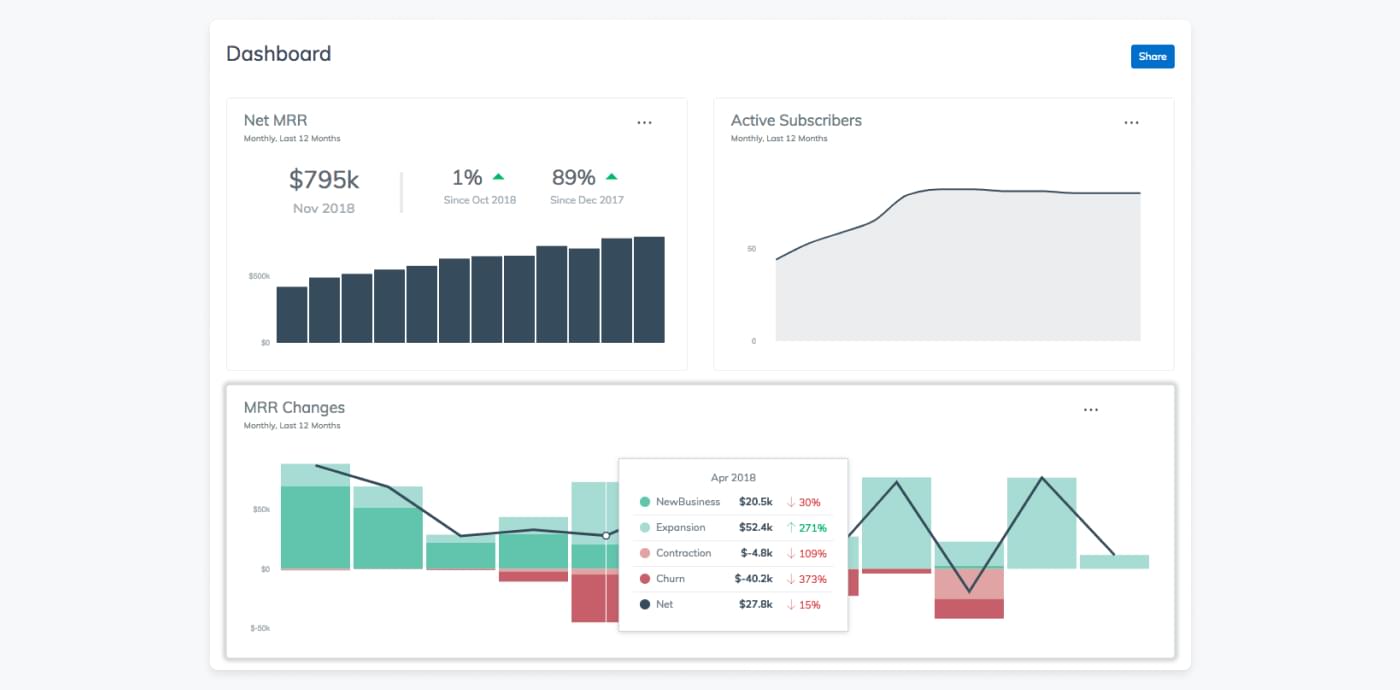The height and width of the screenshot is (690, 1400).
Task: Click the $-4.8k Contraction value
Action: [756, 553]
